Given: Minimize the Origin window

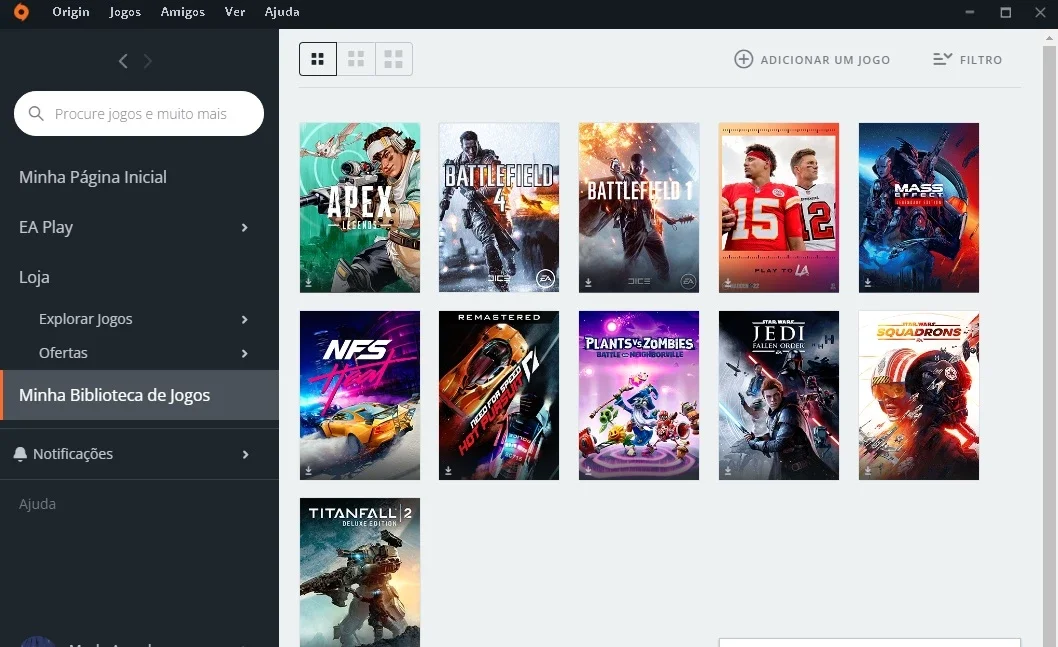Looking at the screenshot, I should [x=970, y=12].
